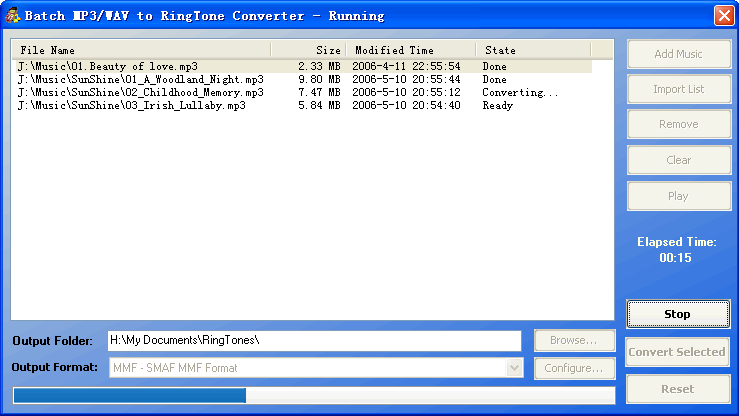Click the 9.80 MB size cell
Image resolution: width=739 pixels, height=416 pixels.
(x=319, y=79)
